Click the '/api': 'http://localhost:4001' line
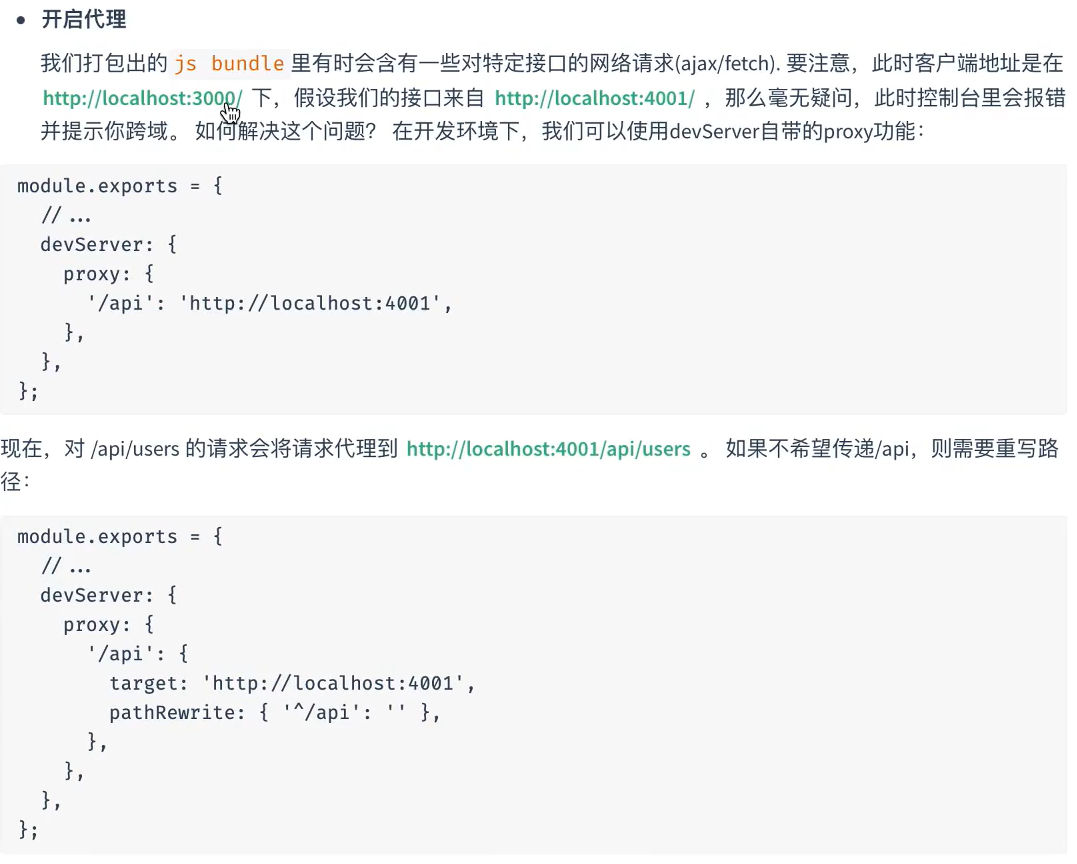 (270, 304)
